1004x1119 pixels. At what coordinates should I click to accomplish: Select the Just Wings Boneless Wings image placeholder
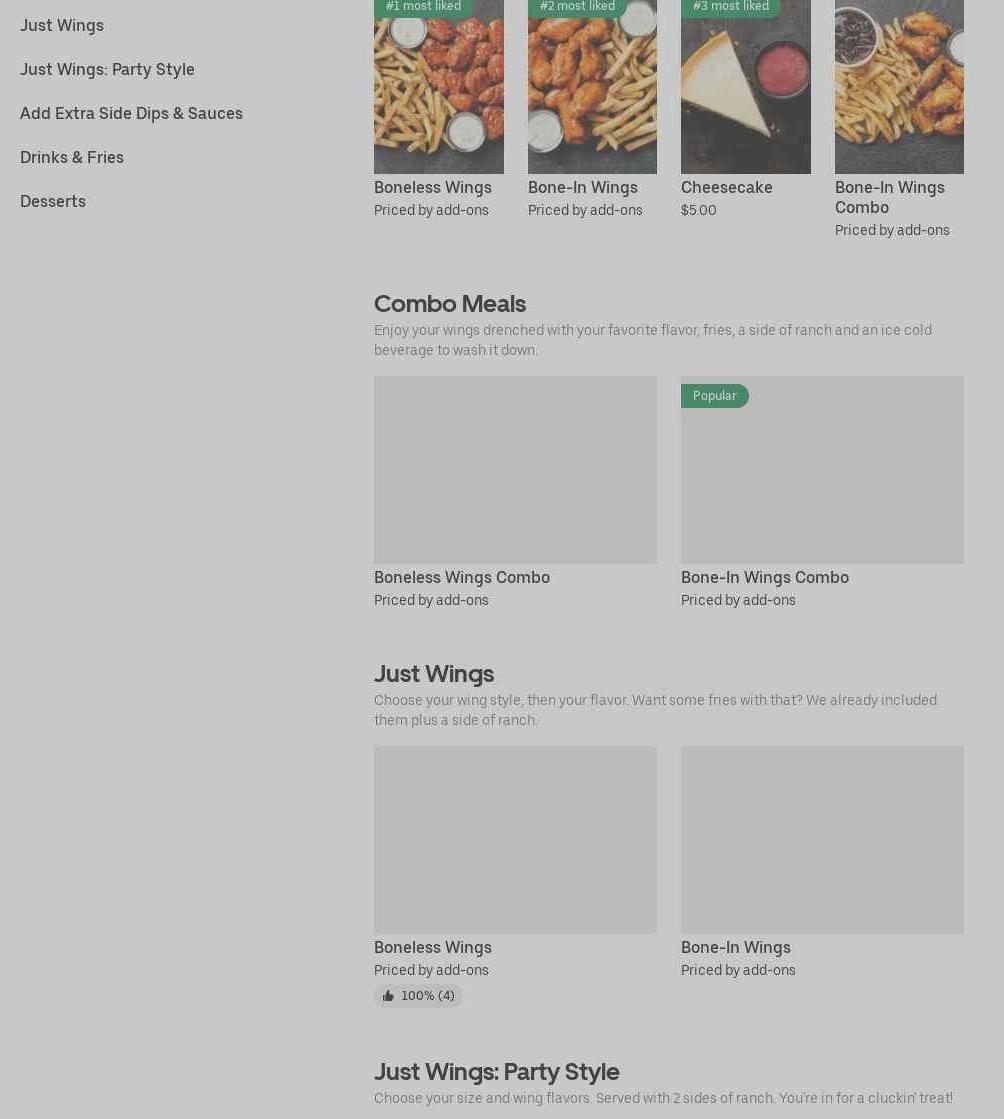point(515,840)
